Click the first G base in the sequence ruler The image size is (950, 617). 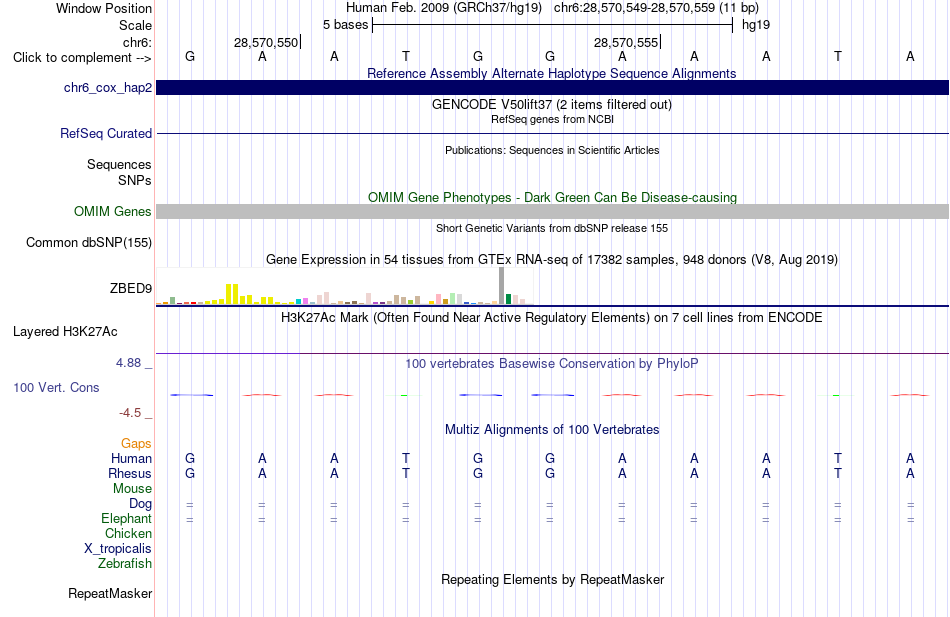[x=190, y=56]
